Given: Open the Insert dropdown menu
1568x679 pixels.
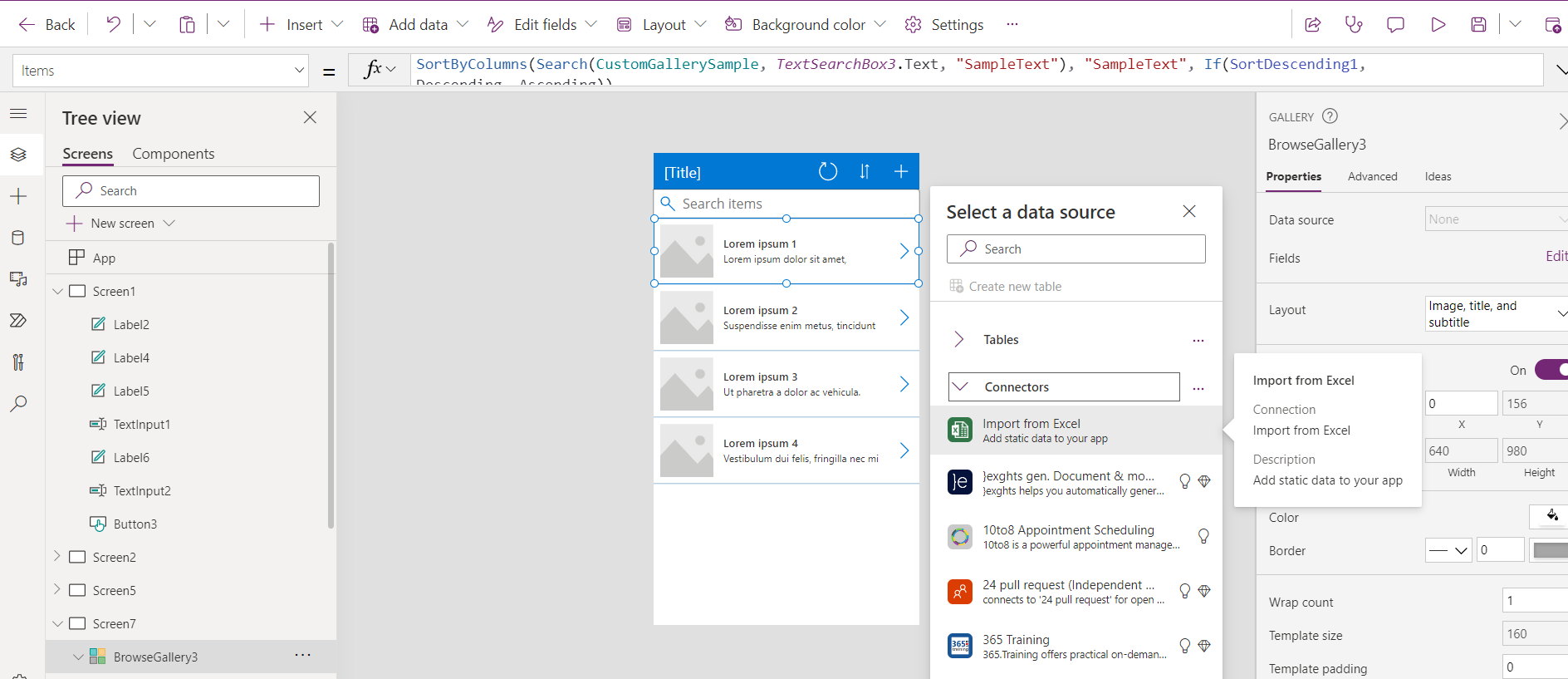Looking at the screenshot, I should 337,25.
